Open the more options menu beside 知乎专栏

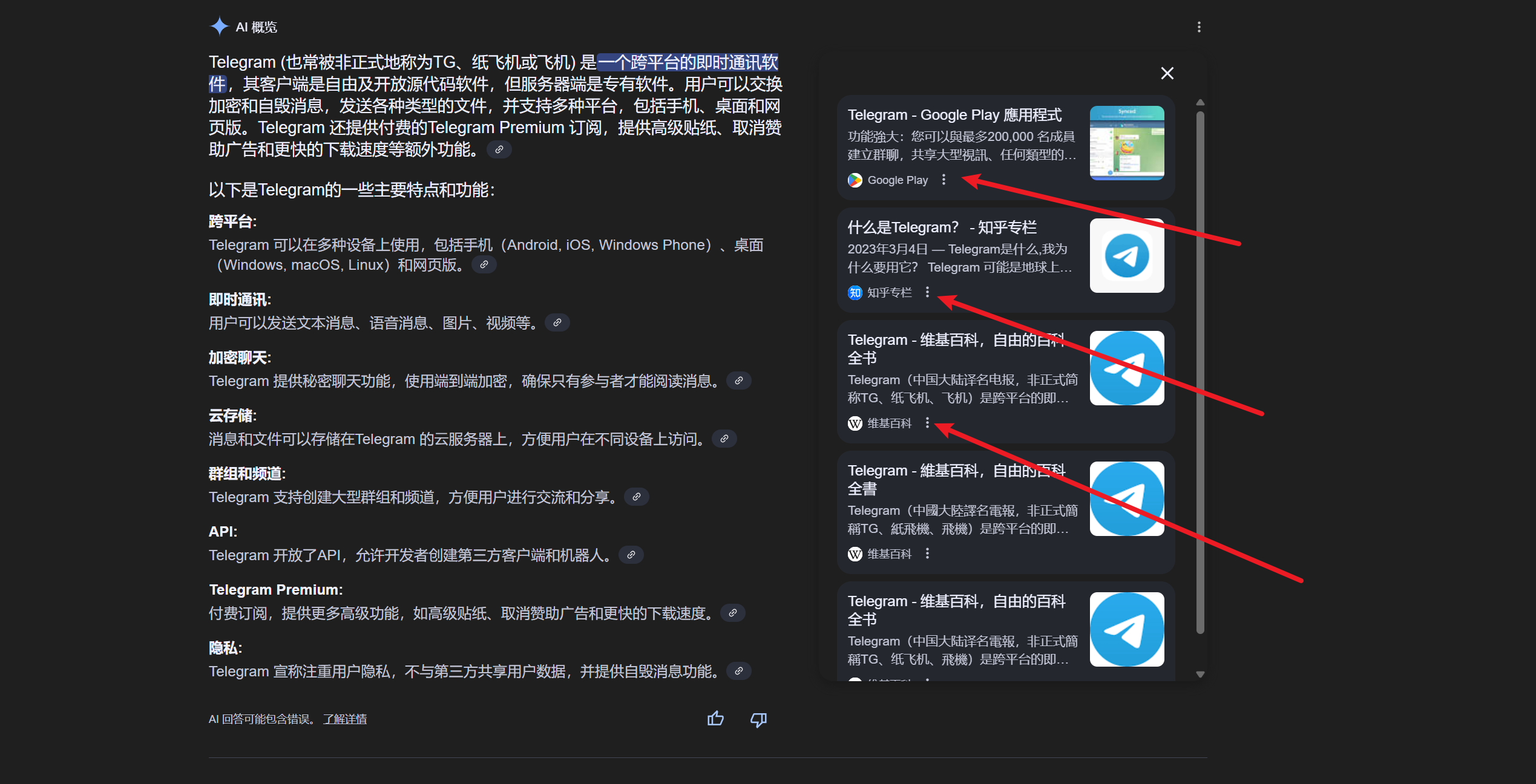click(927, 292)
